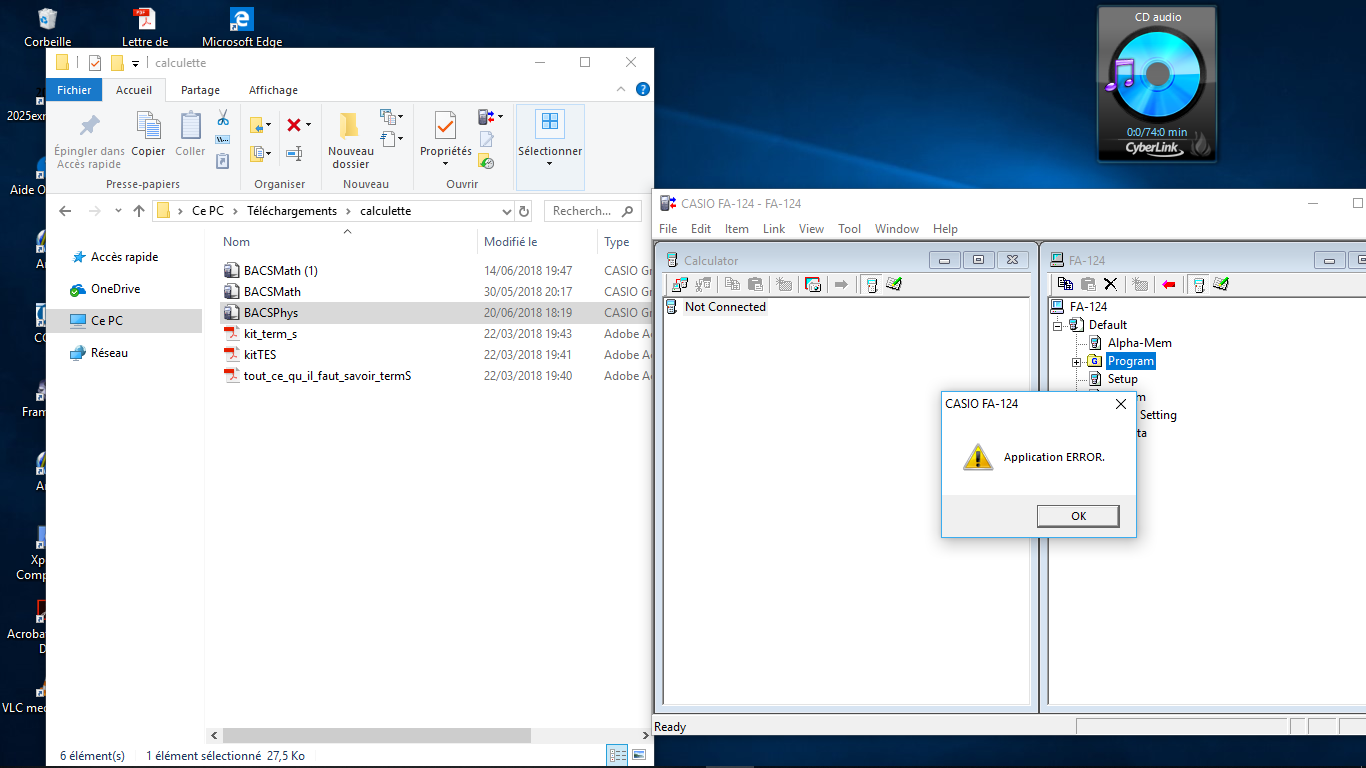The height and width of the screenshot is (768, 1366).
Task: Open the Fichier tab in Explorer
Action: pos(74,90)
